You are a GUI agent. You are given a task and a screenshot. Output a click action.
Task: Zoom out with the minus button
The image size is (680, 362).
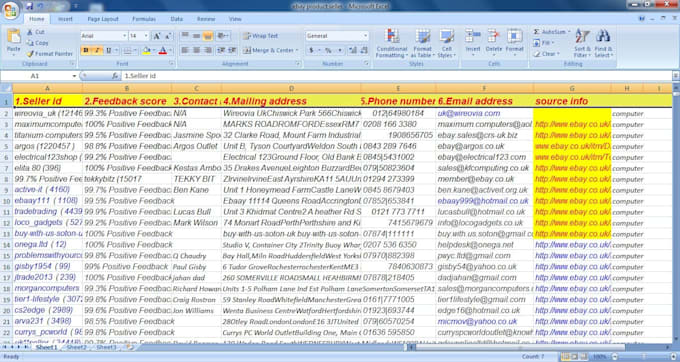coord(615,356)
